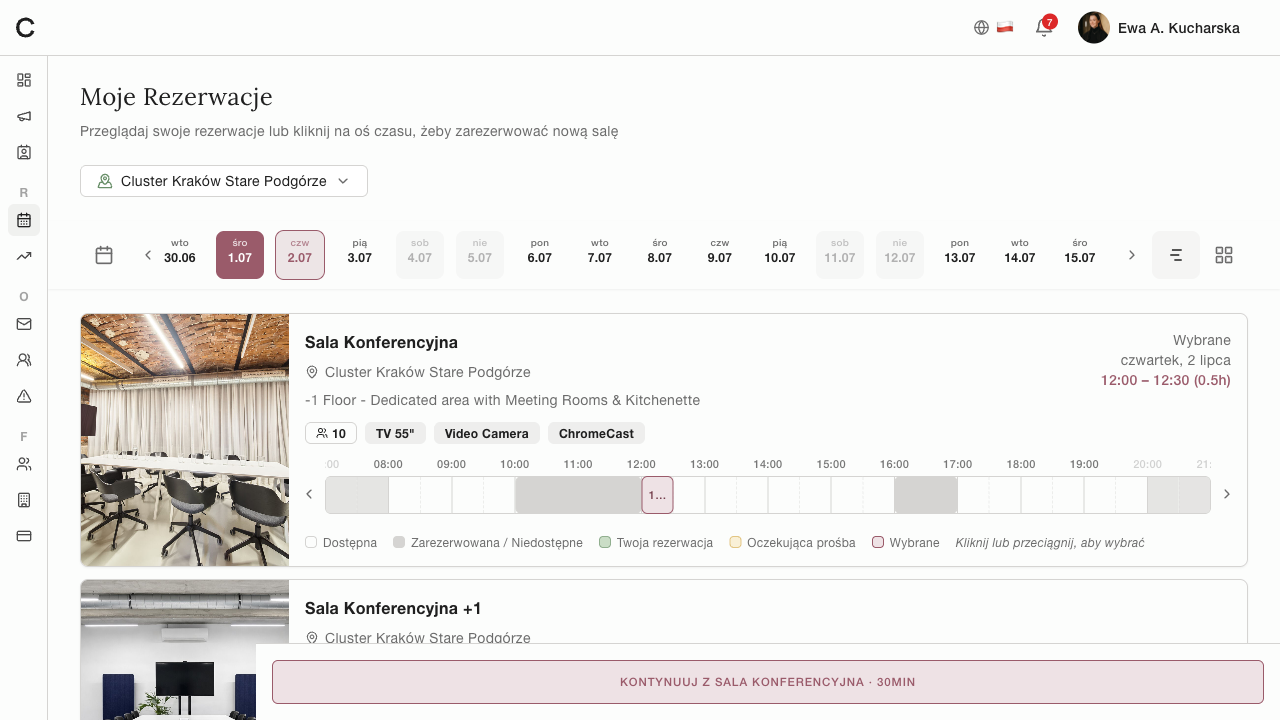This screenshot has width=1280, height=720.
Task: Click the Sala Konferencyjna room photo
Action: (x=185, y=440)
